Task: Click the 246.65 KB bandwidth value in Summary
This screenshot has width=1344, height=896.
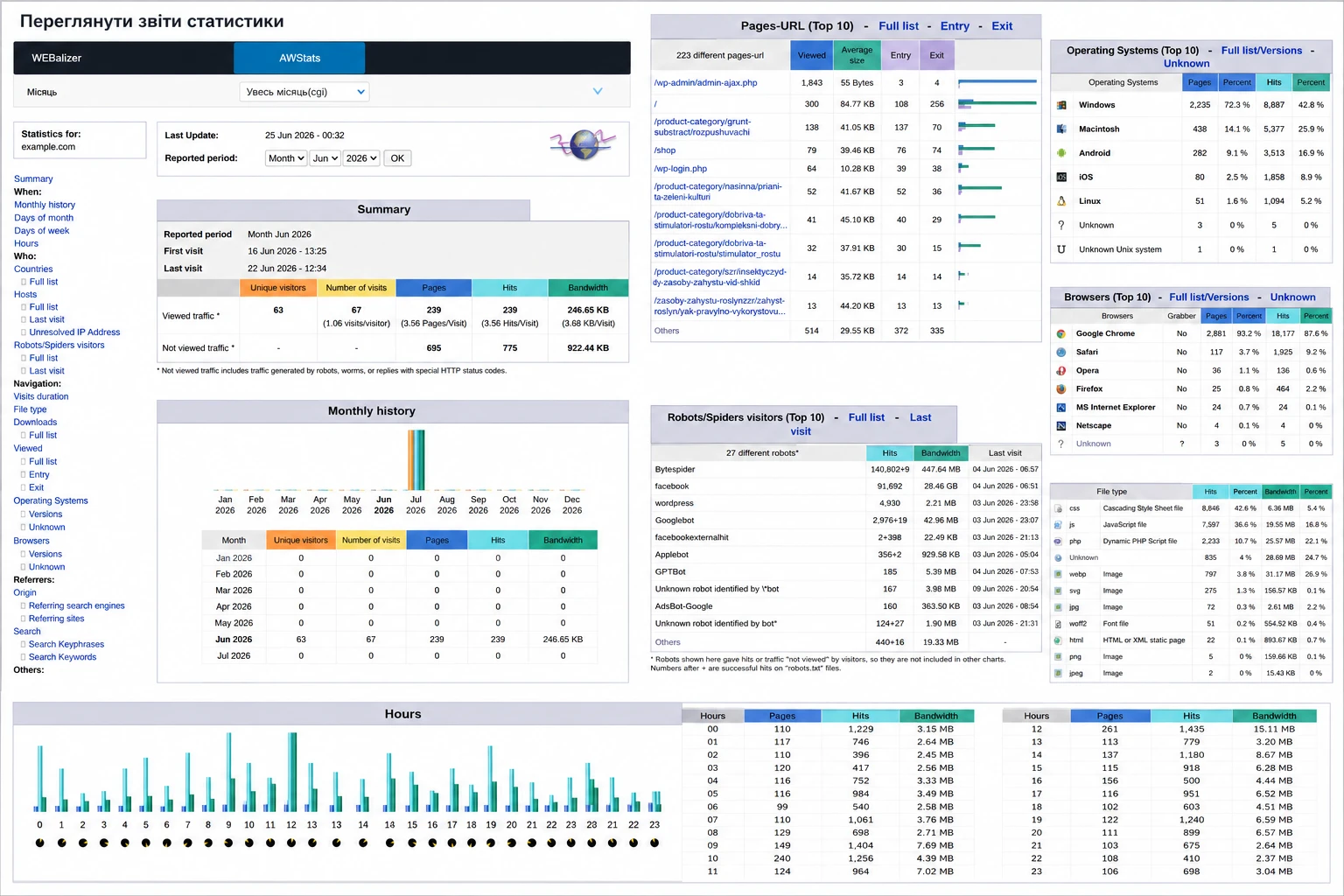Action: point(588,310)
